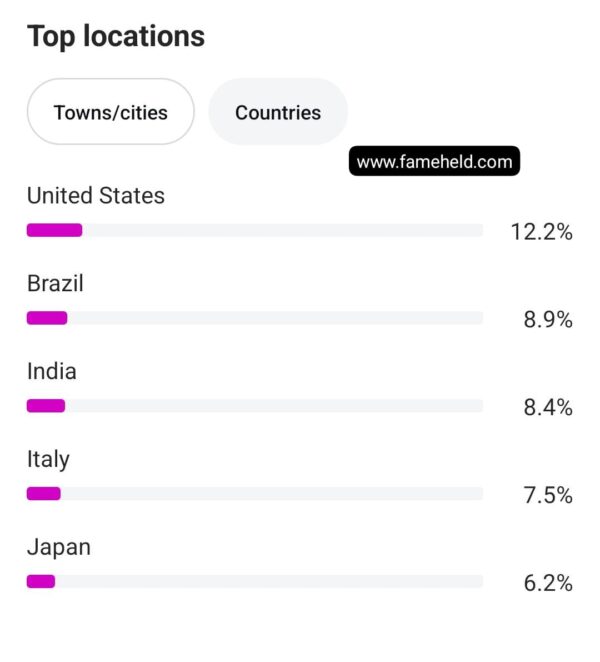Click the India magenta progress bar
The height and width of the screenshot is (662, 600).
(x=46, y=406)
